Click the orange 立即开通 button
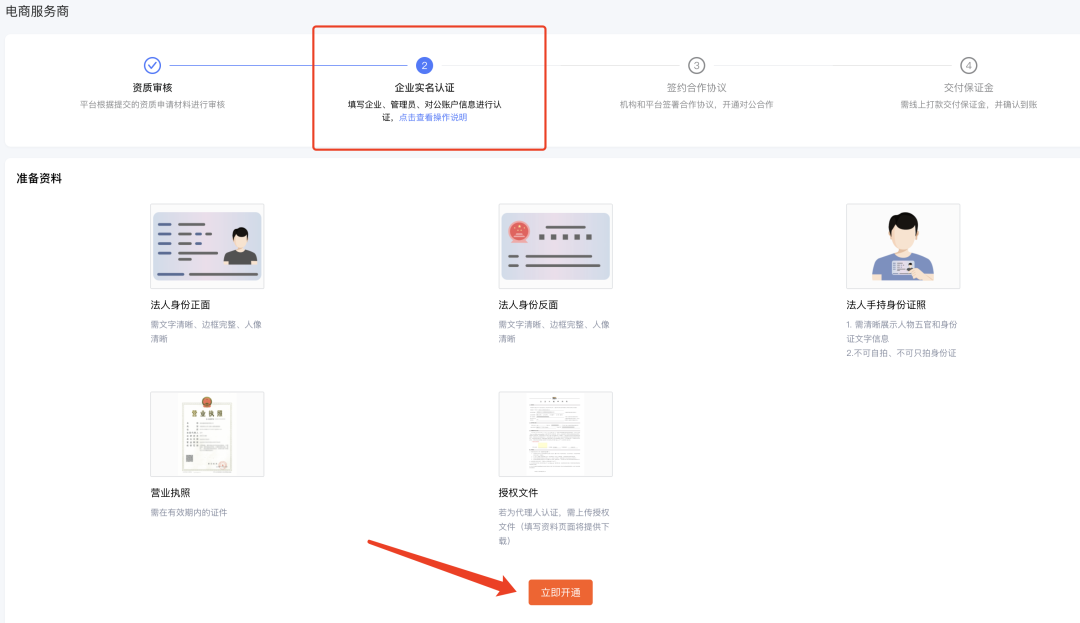The height and width of the screenshot is (623, 1080). point(560,592)
